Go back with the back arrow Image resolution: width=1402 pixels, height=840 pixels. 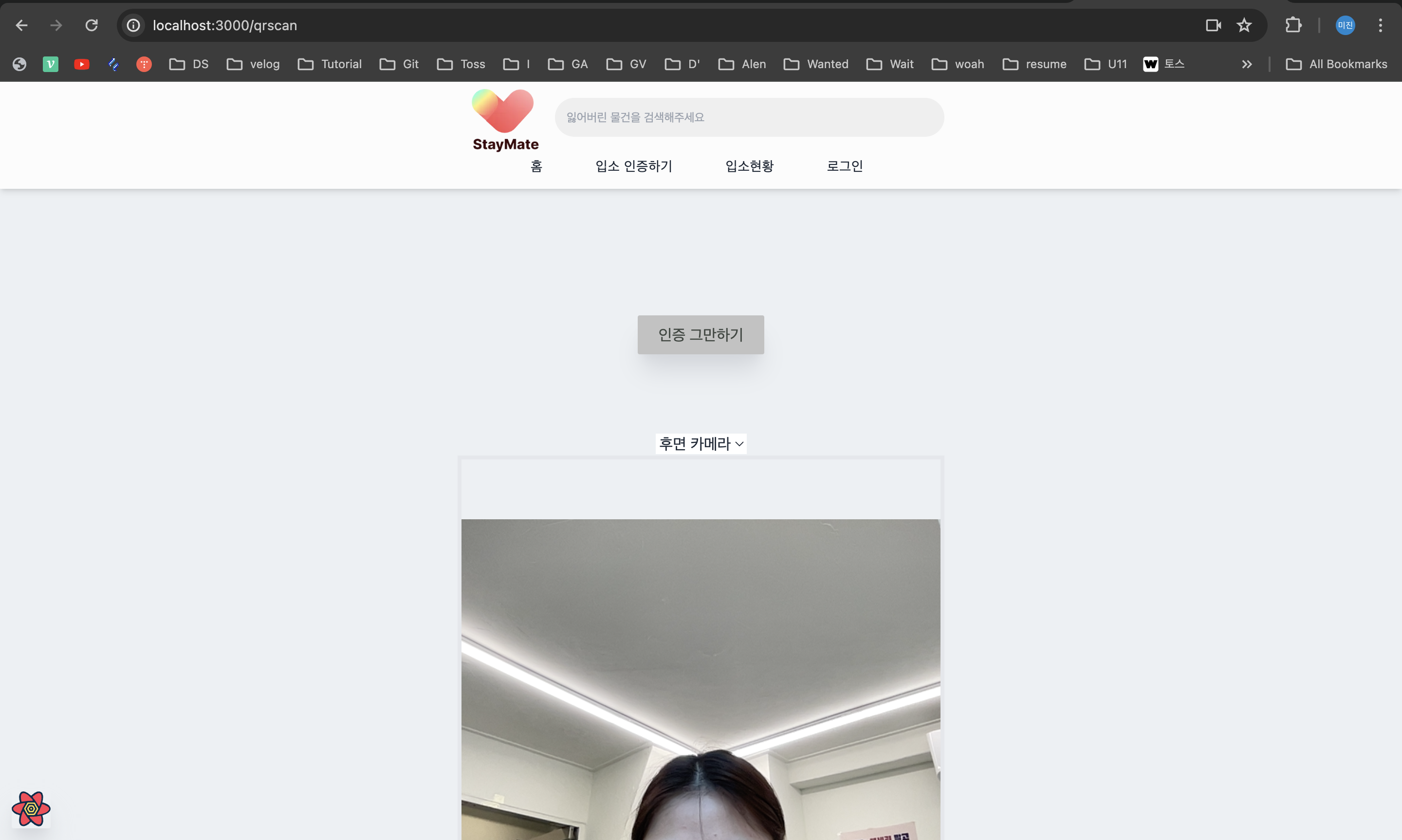pos(21,25)
